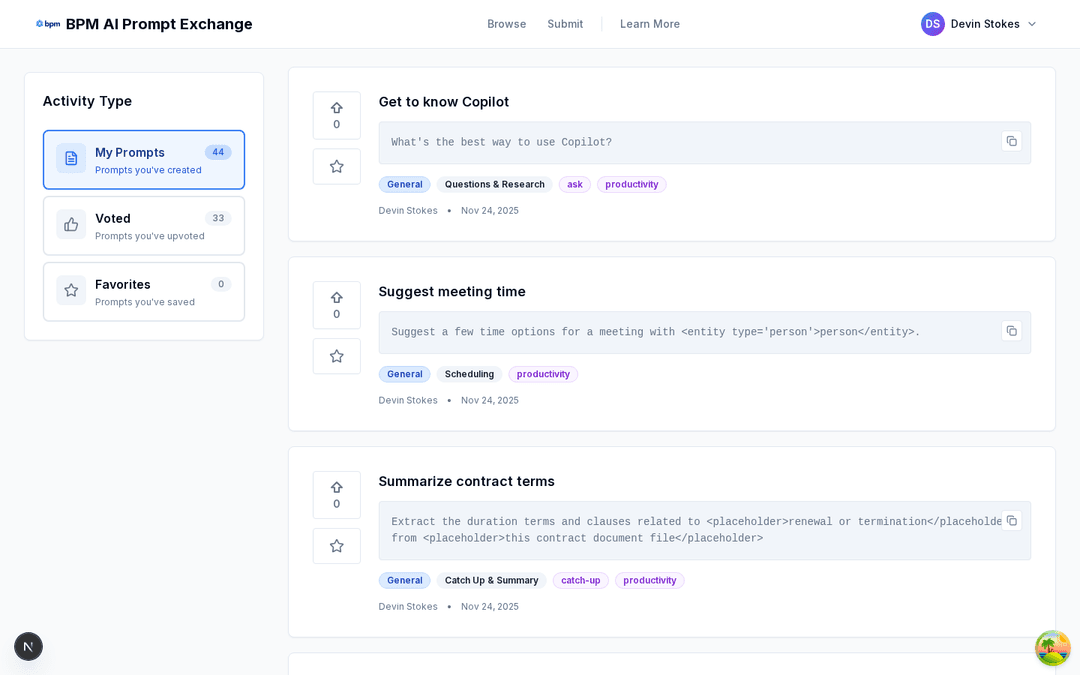The height and width of the screenshot is (675, 1080).
Task: Select the Voted filter in Activity Type sidebar
Action: pos(143,225)
